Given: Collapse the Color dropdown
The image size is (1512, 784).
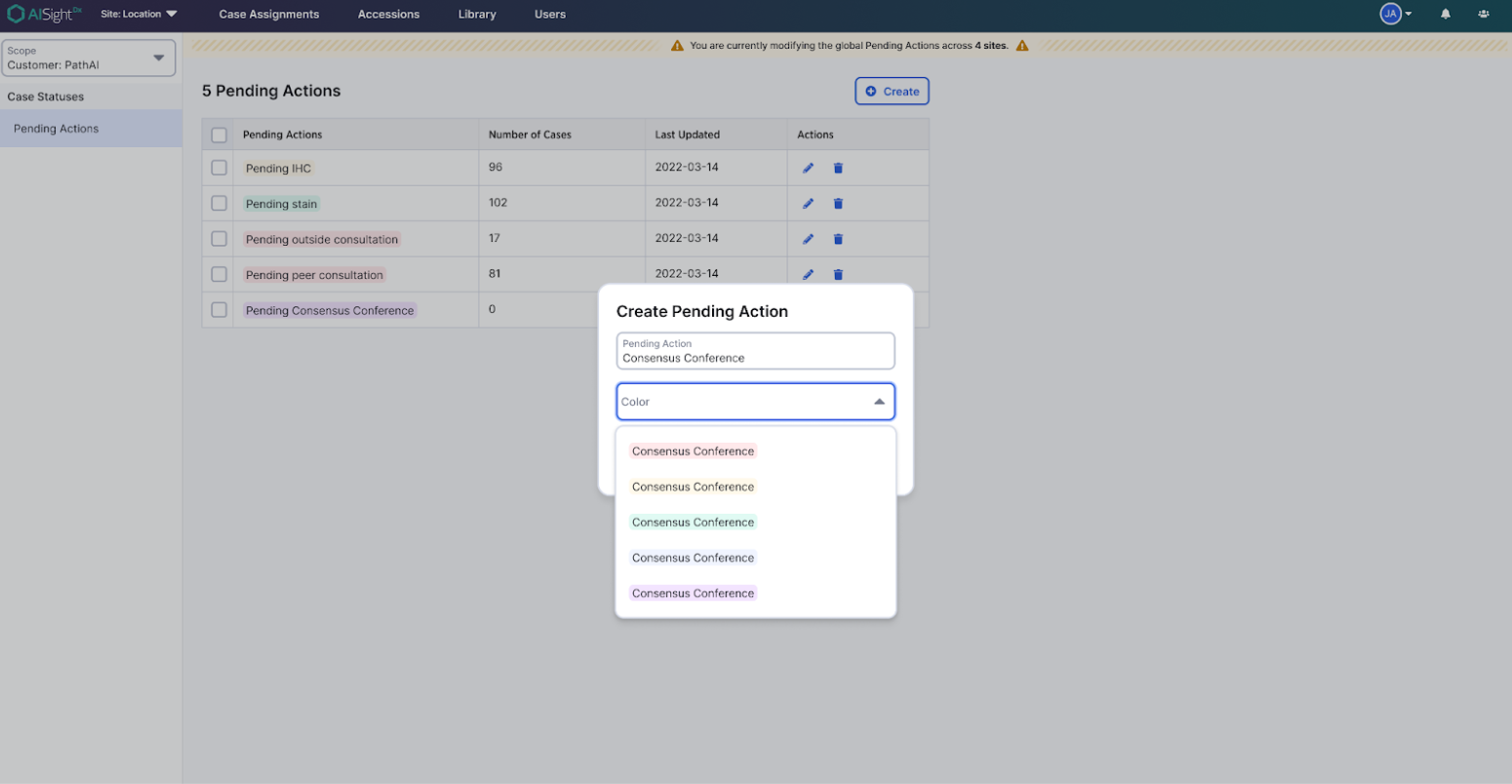Looking at the screenshot, I should point(879,402).
